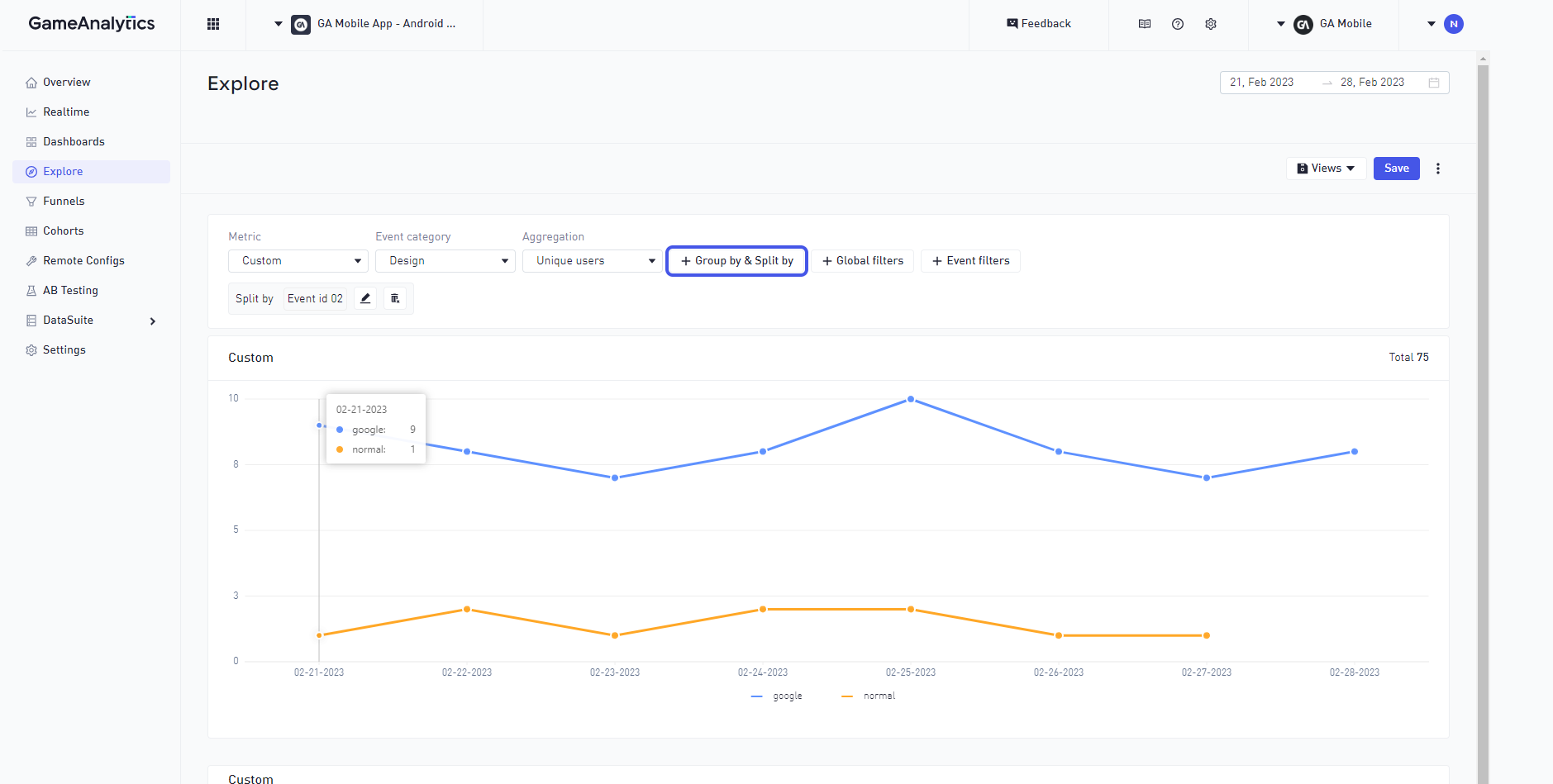Open the documentation book icon

[1145, 24]
